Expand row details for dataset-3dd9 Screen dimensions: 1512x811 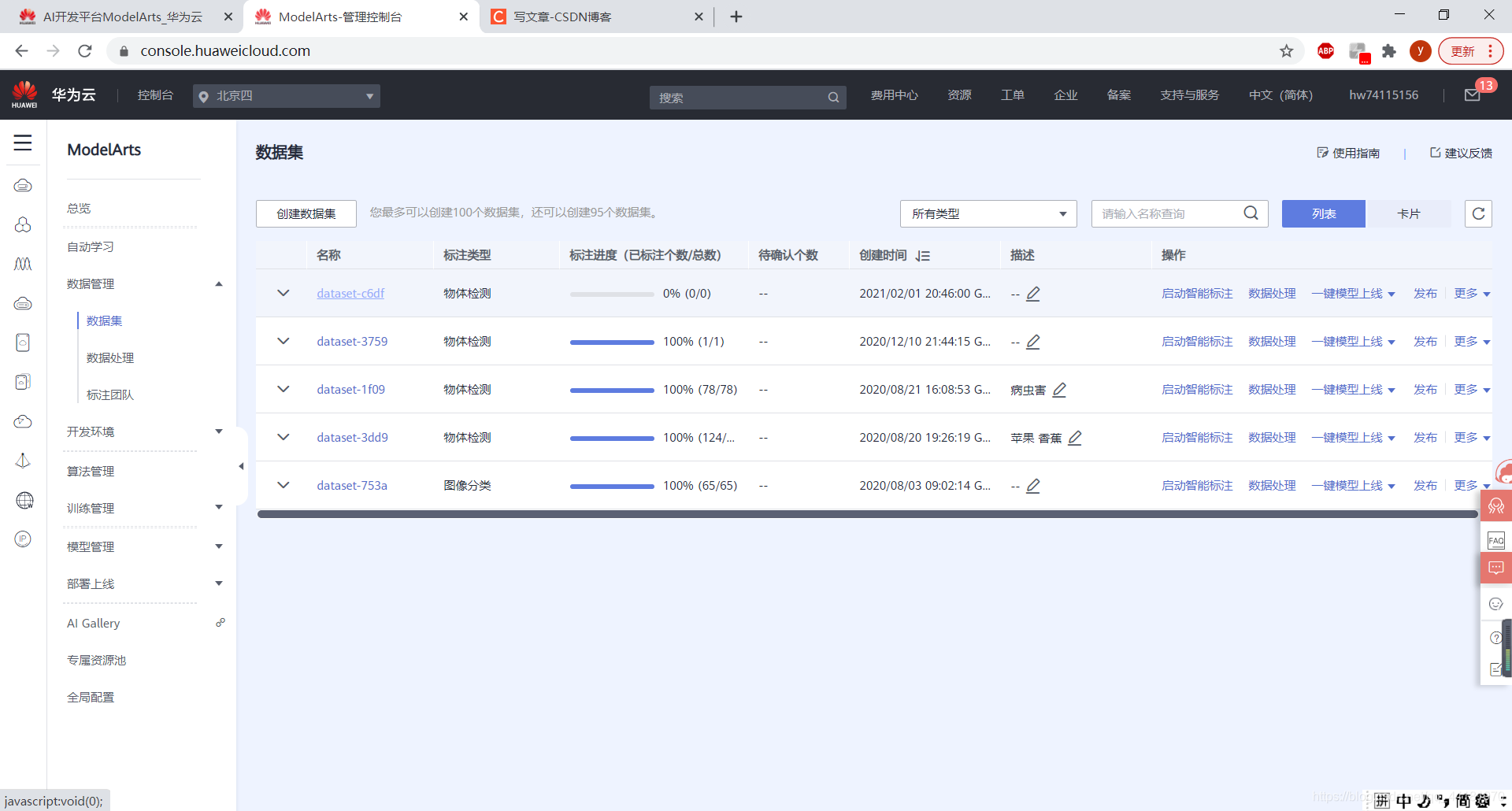pyautogui.click(x=283, y=437)
